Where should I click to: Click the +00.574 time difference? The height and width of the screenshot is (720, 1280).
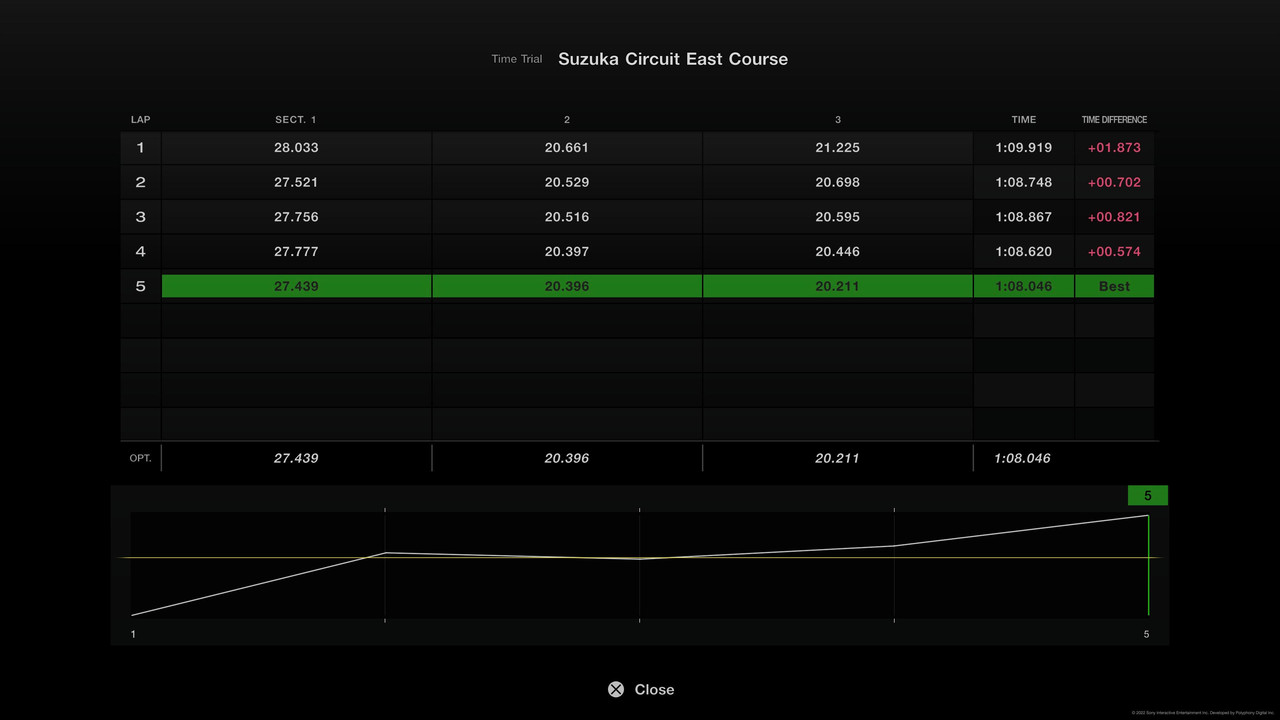click(1114, 251)
